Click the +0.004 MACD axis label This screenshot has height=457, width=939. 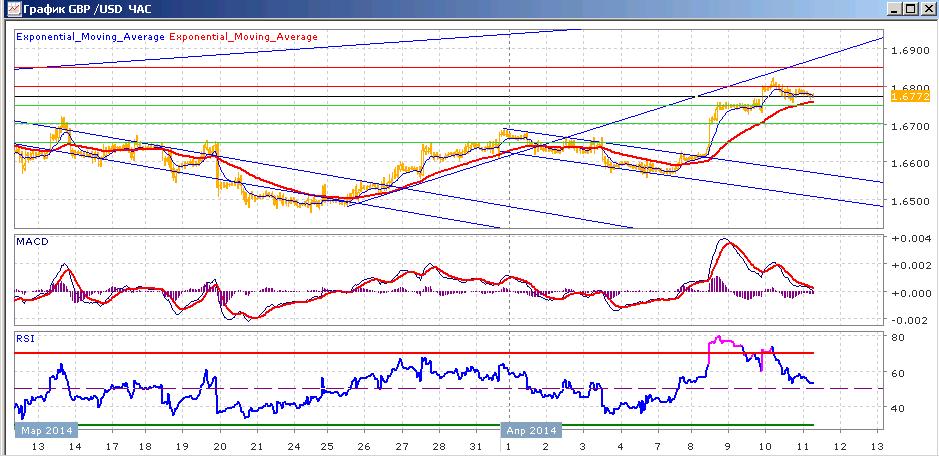coord(910,238)
